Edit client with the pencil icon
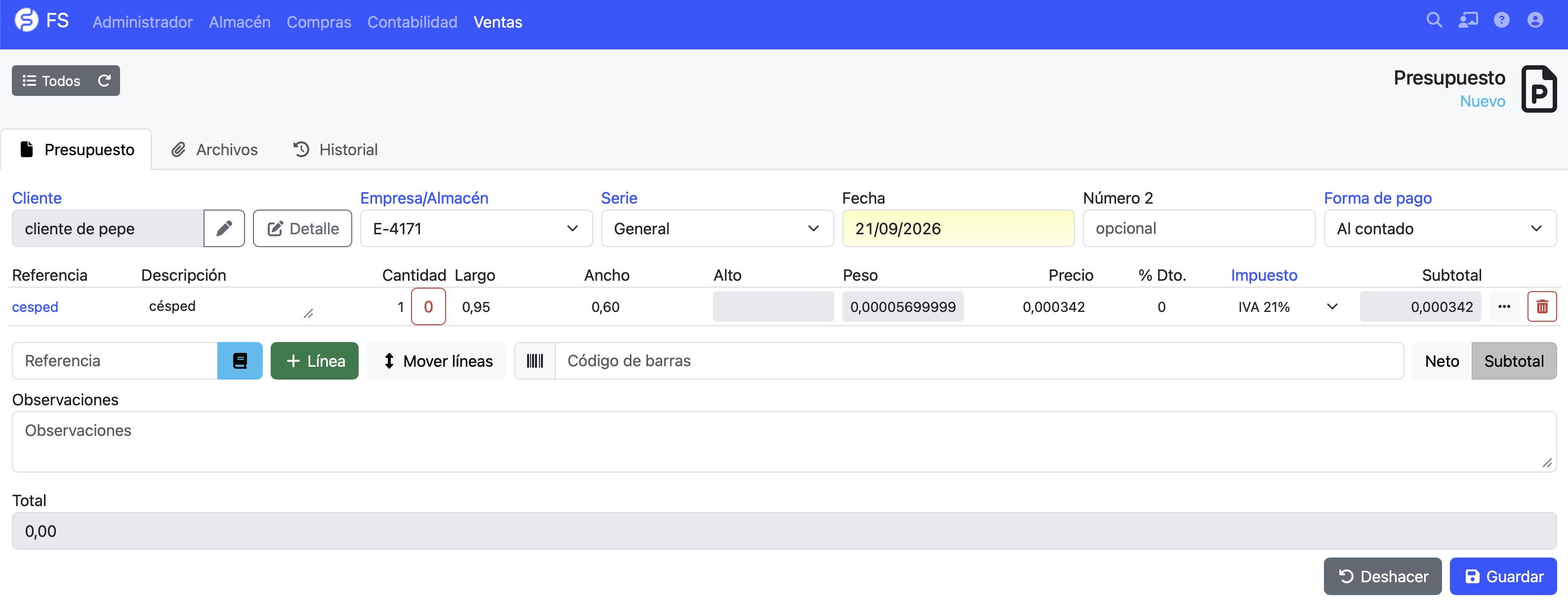The height and width of the screenshot is (603, 1568). [x=224, y=228]
